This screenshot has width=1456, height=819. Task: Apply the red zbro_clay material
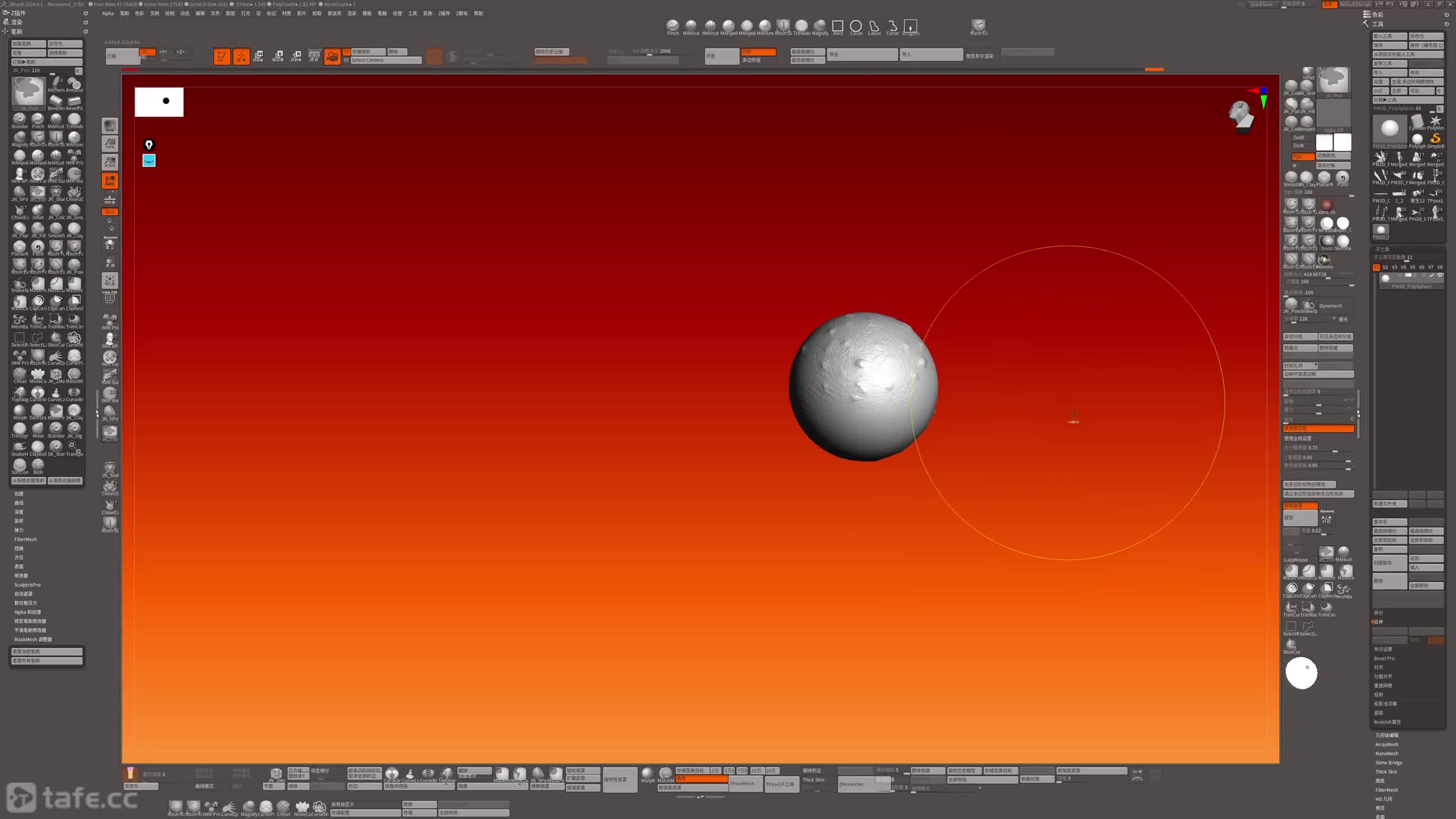(1327, 206)
